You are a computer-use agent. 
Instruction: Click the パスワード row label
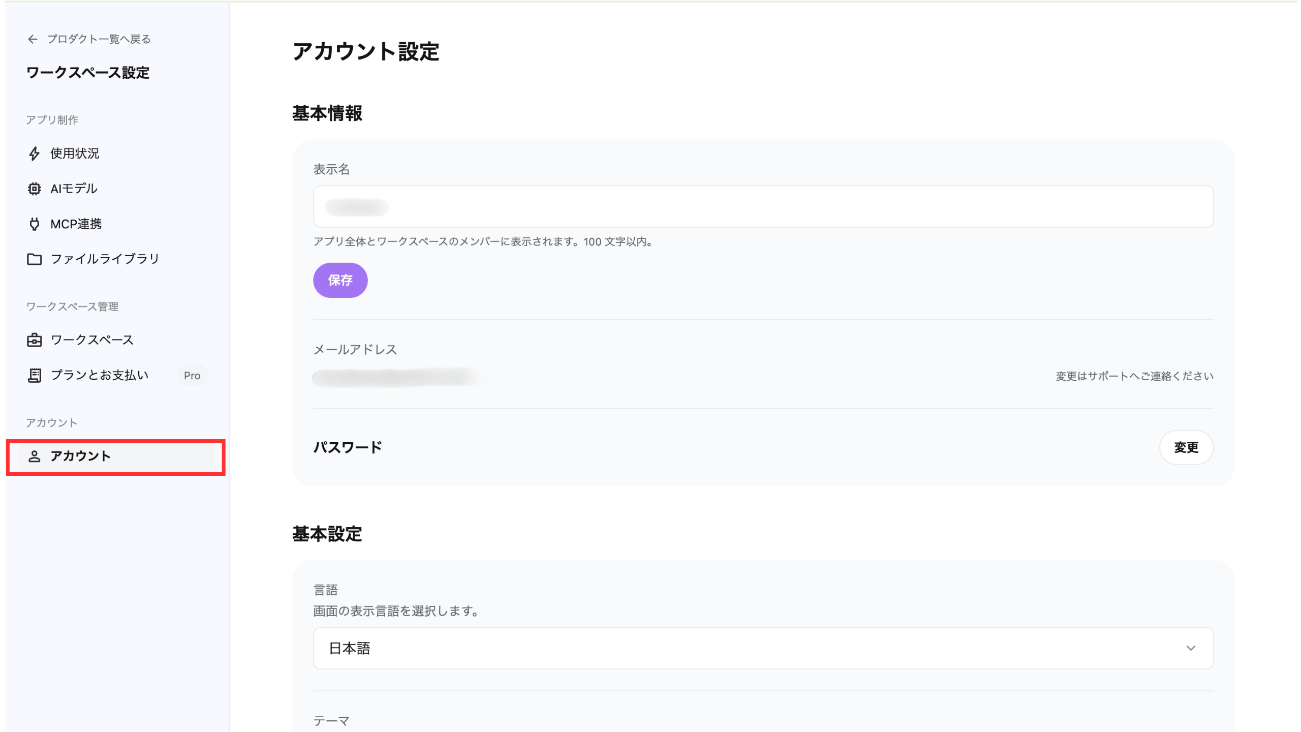[x=348, y=447]
